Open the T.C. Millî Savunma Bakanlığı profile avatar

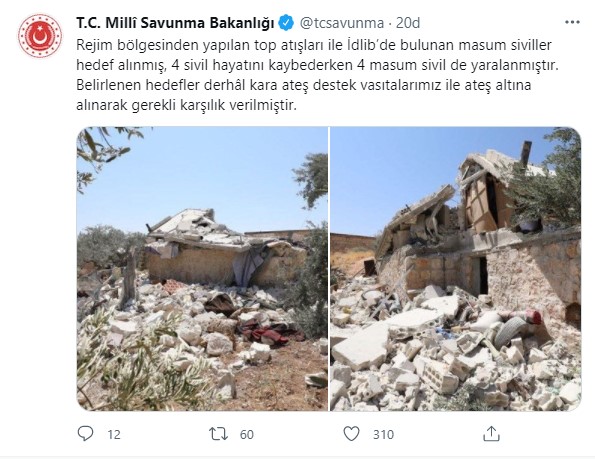point(40,36)
